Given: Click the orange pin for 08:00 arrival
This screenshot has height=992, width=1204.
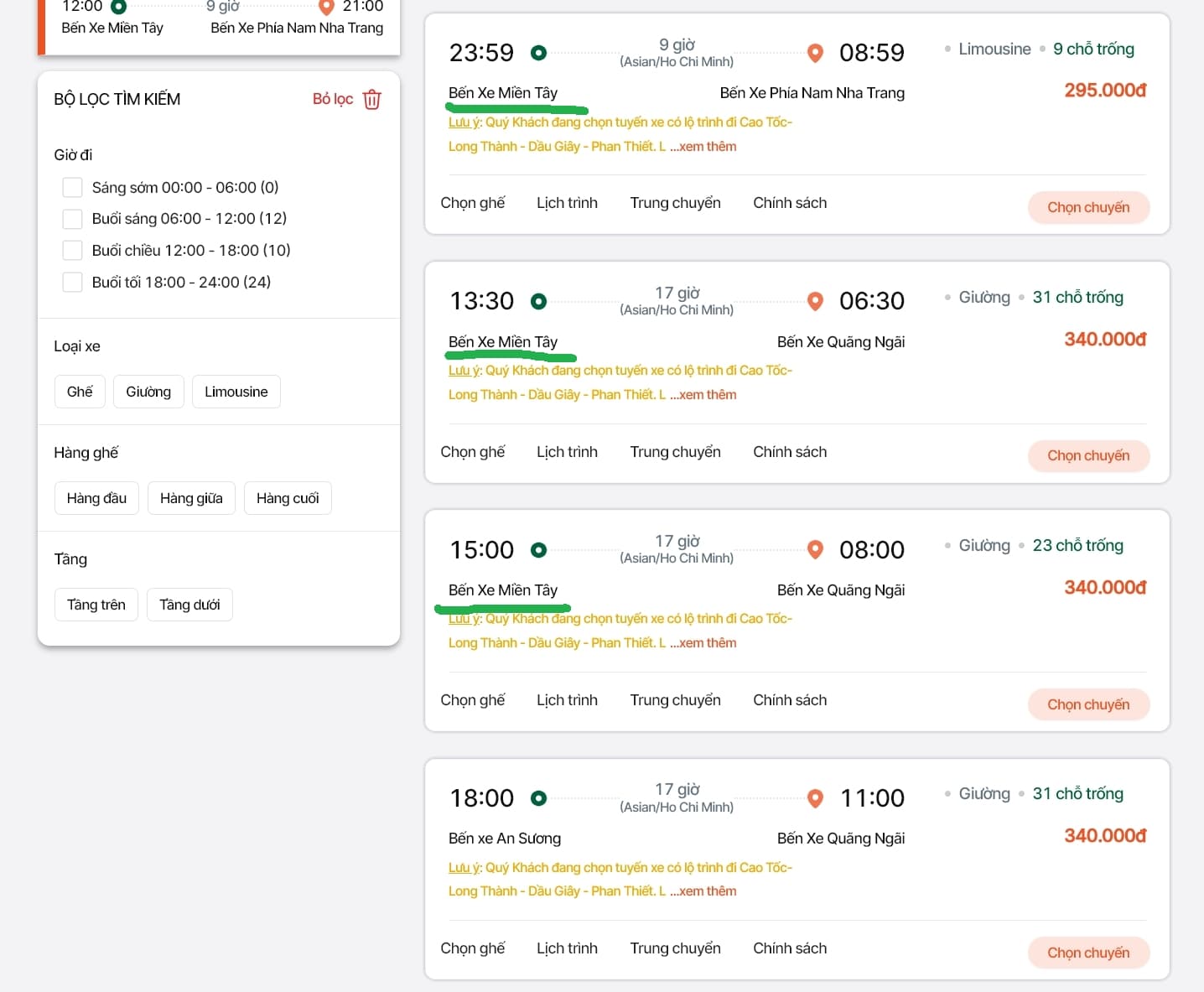Looking at the screenshot, I should [815, 549].
